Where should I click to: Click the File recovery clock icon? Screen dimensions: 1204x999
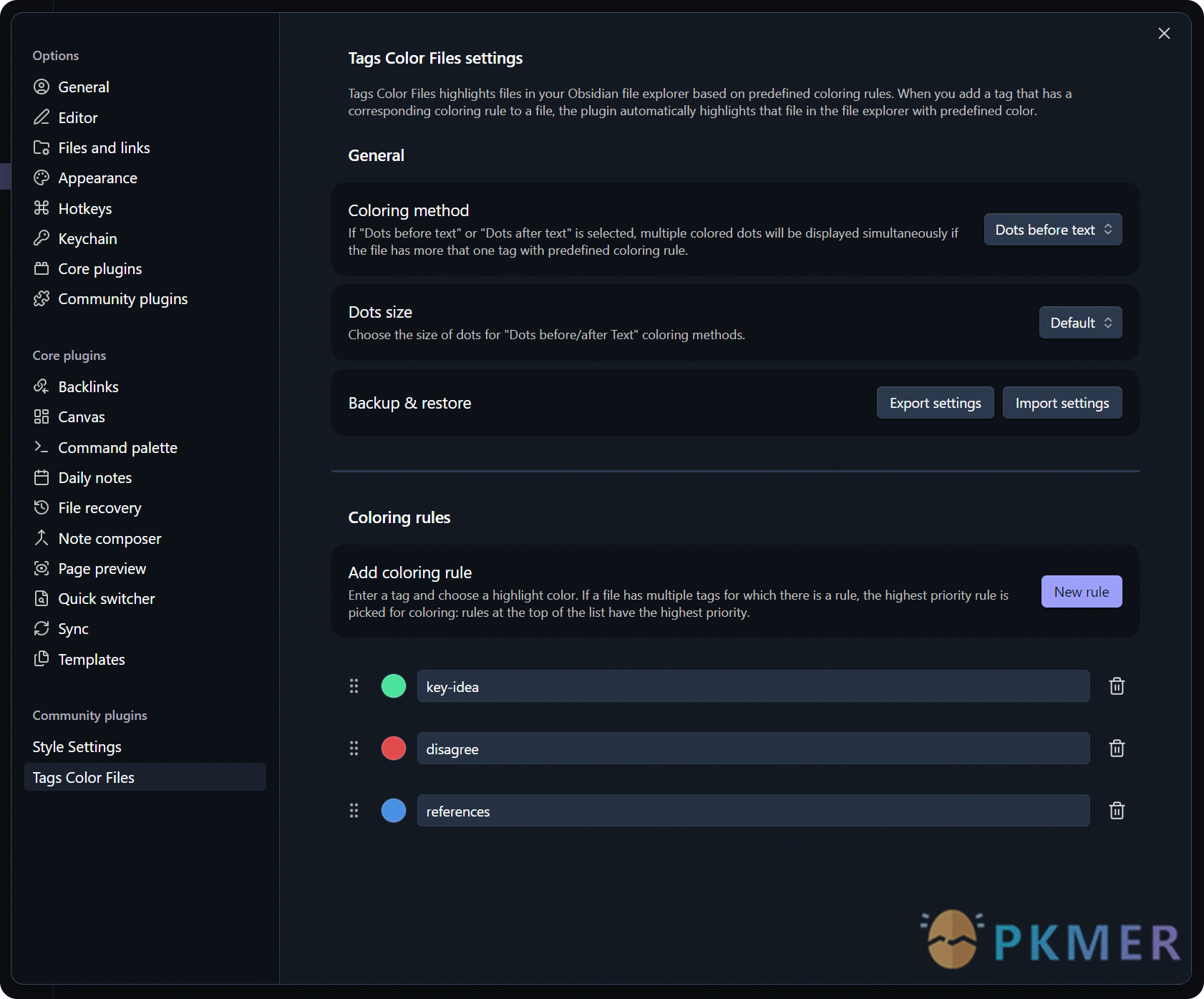(x=42, y=508)
